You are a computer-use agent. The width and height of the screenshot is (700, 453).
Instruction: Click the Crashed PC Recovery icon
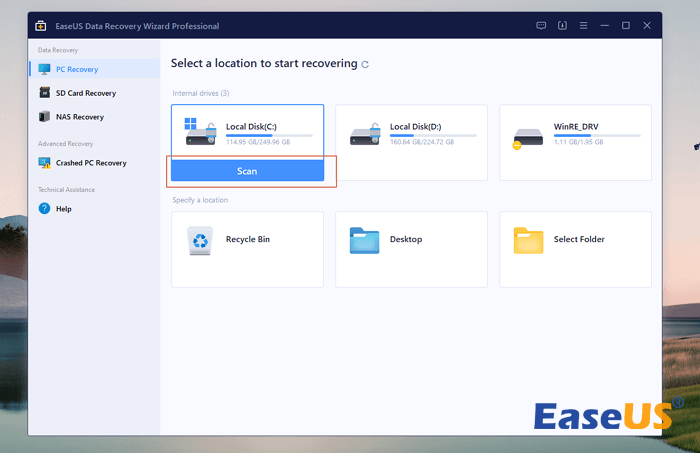click(x=44, y=163)
